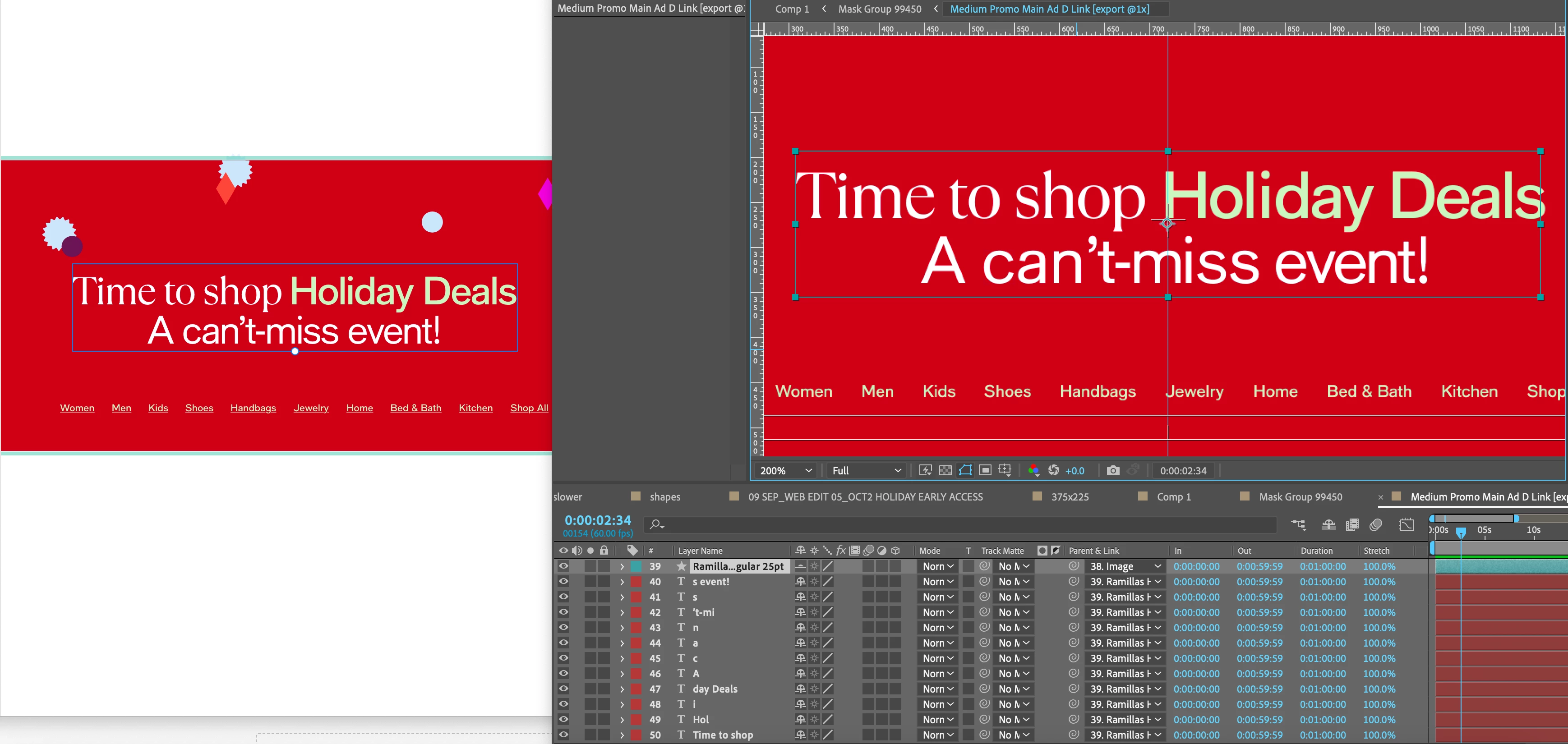
Task: Click the Composition Mini-Flowchart icon
Action: [x=1298, y=524]
